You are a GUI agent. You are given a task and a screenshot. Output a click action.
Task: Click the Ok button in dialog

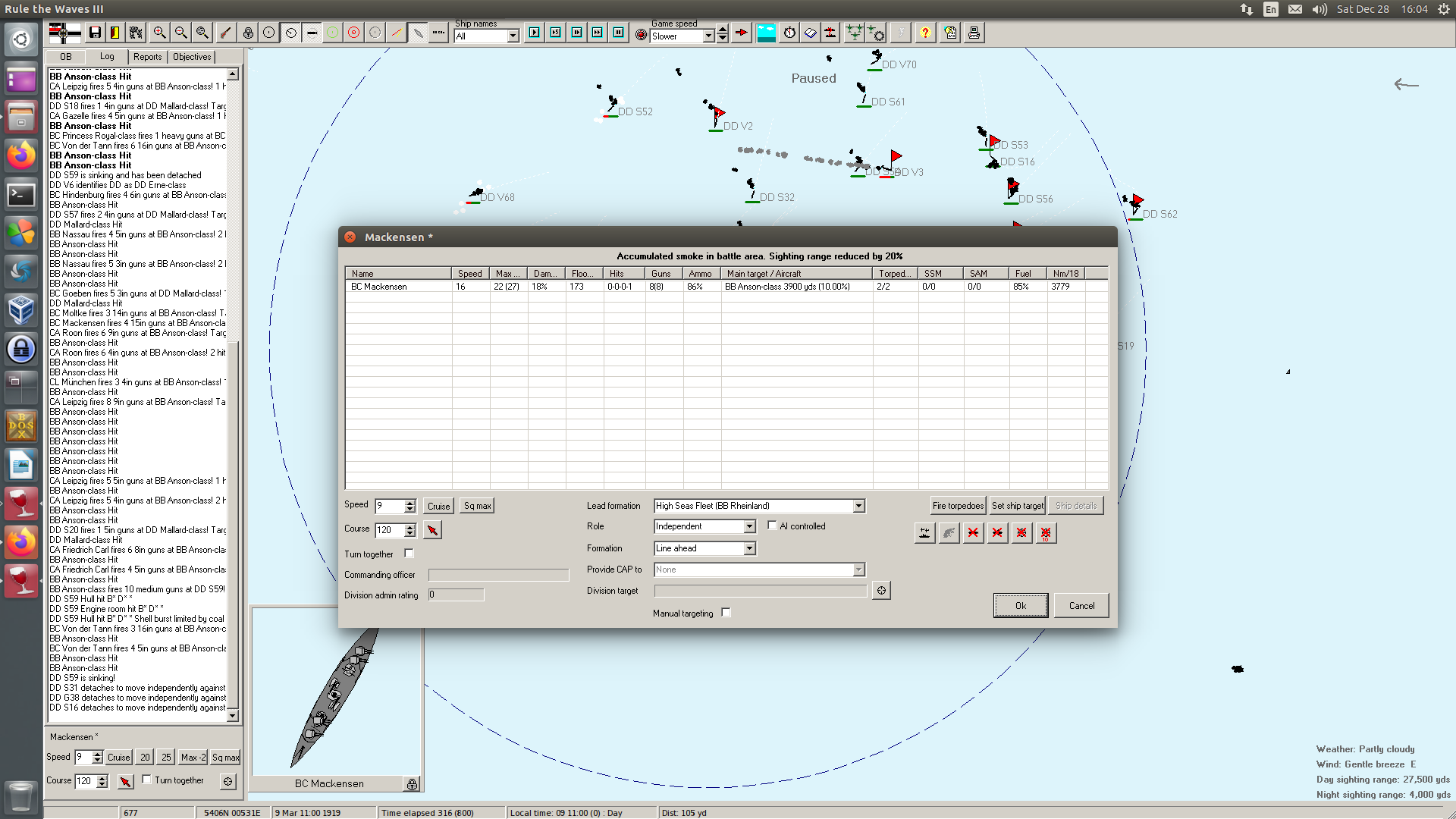[1020, 605]
